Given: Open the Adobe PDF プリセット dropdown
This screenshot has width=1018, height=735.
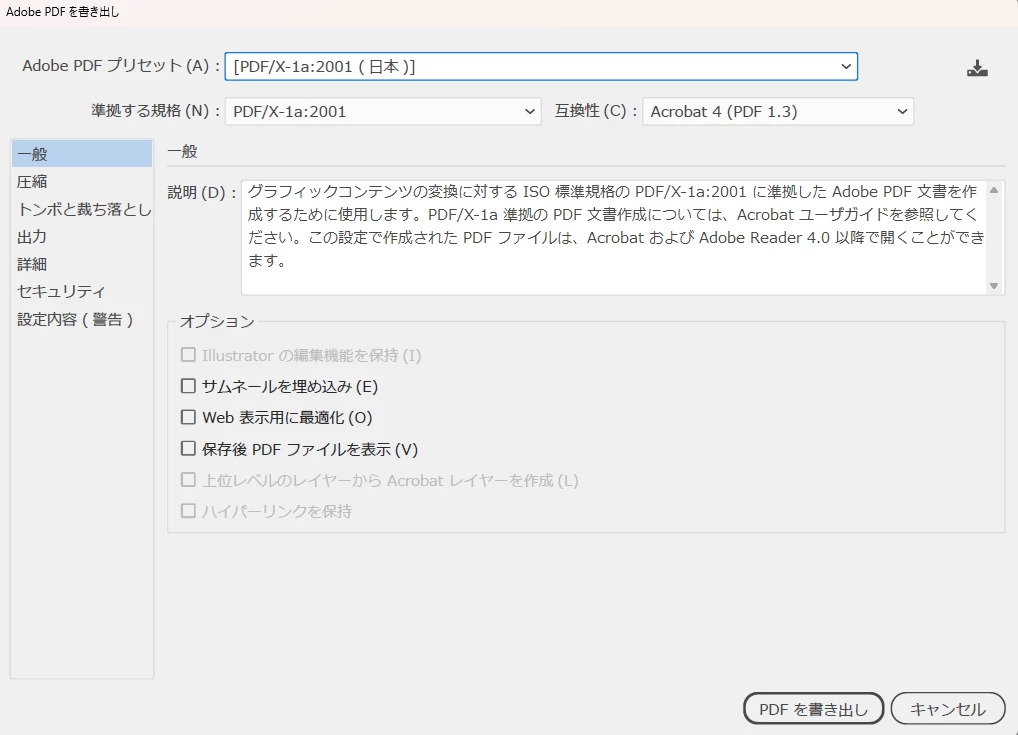Looking at the screenshot, I should point(541,67).
